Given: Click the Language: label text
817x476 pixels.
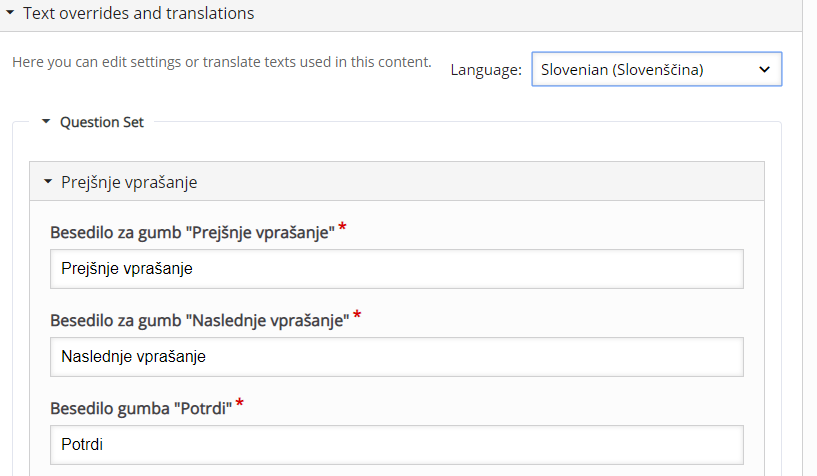Looking at the screenshot, I should pos(486,70).
